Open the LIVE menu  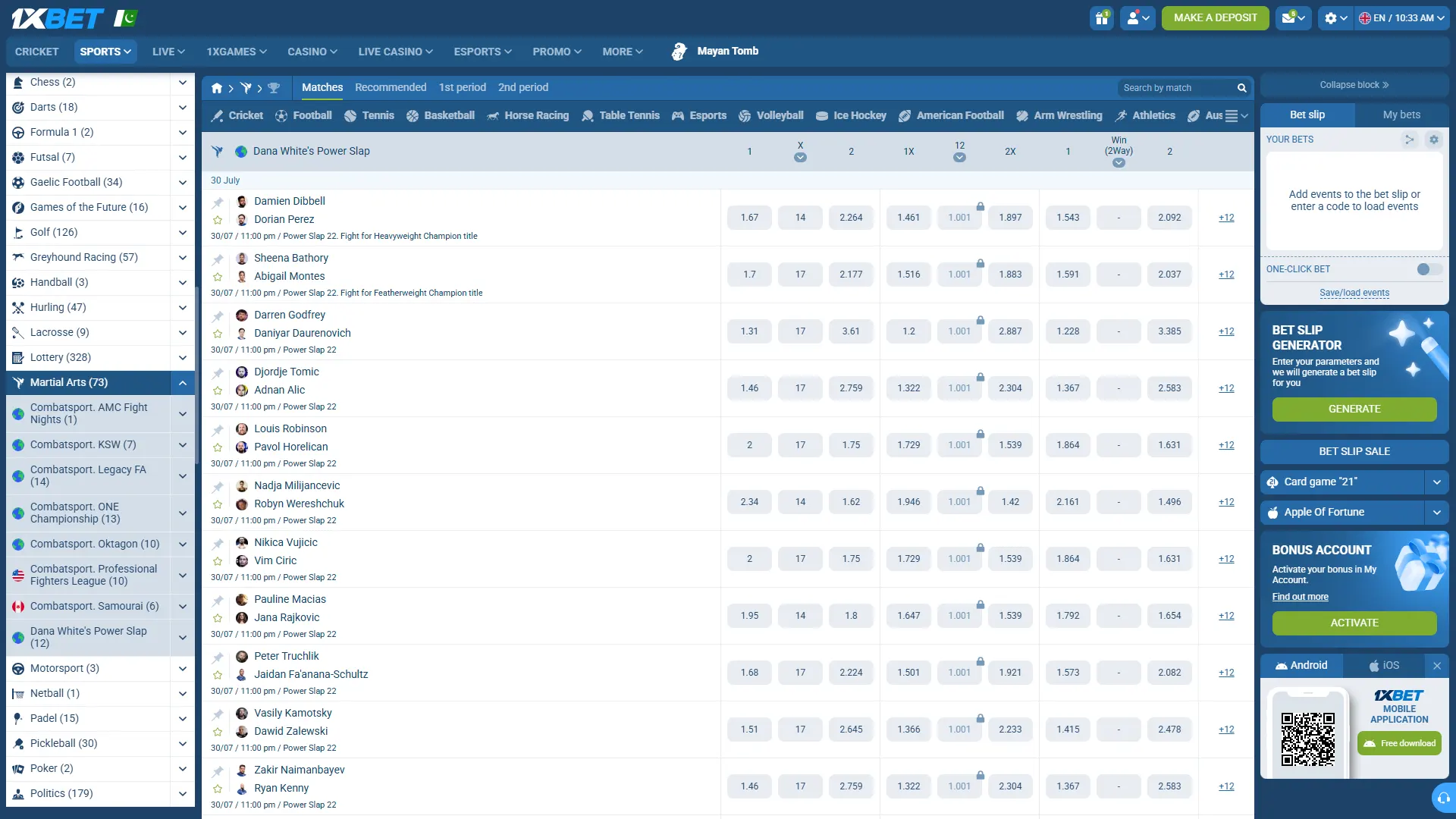click(x=168, y=52)
